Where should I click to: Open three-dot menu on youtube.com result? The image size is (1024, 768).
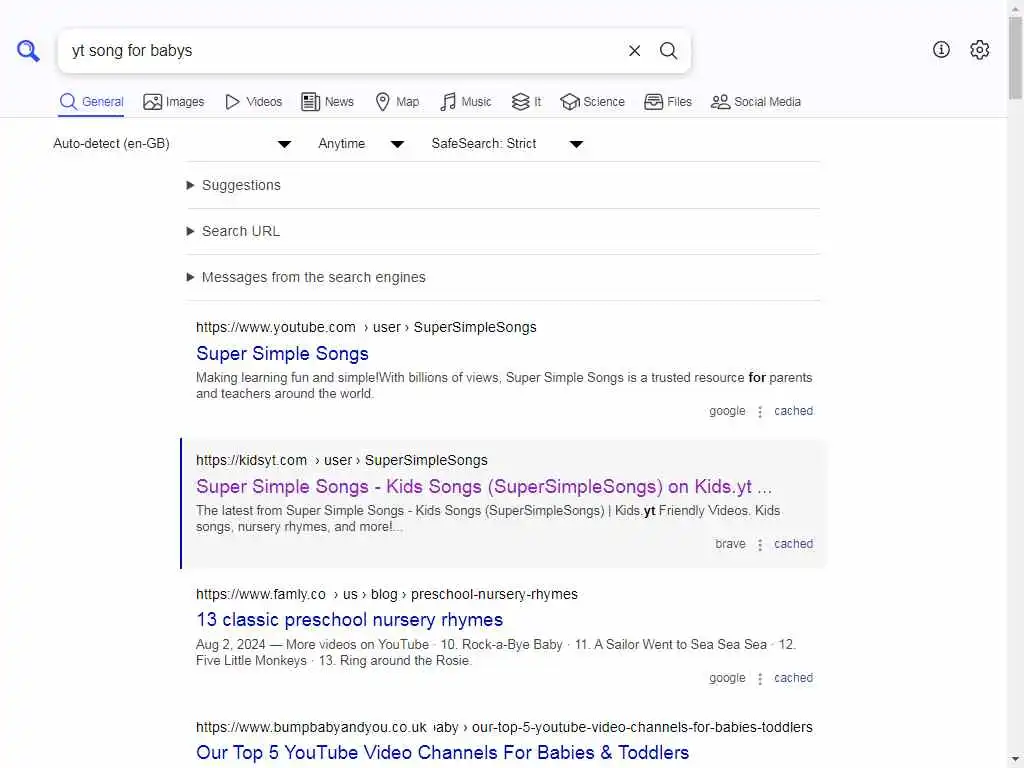click(x=760, y=412)
